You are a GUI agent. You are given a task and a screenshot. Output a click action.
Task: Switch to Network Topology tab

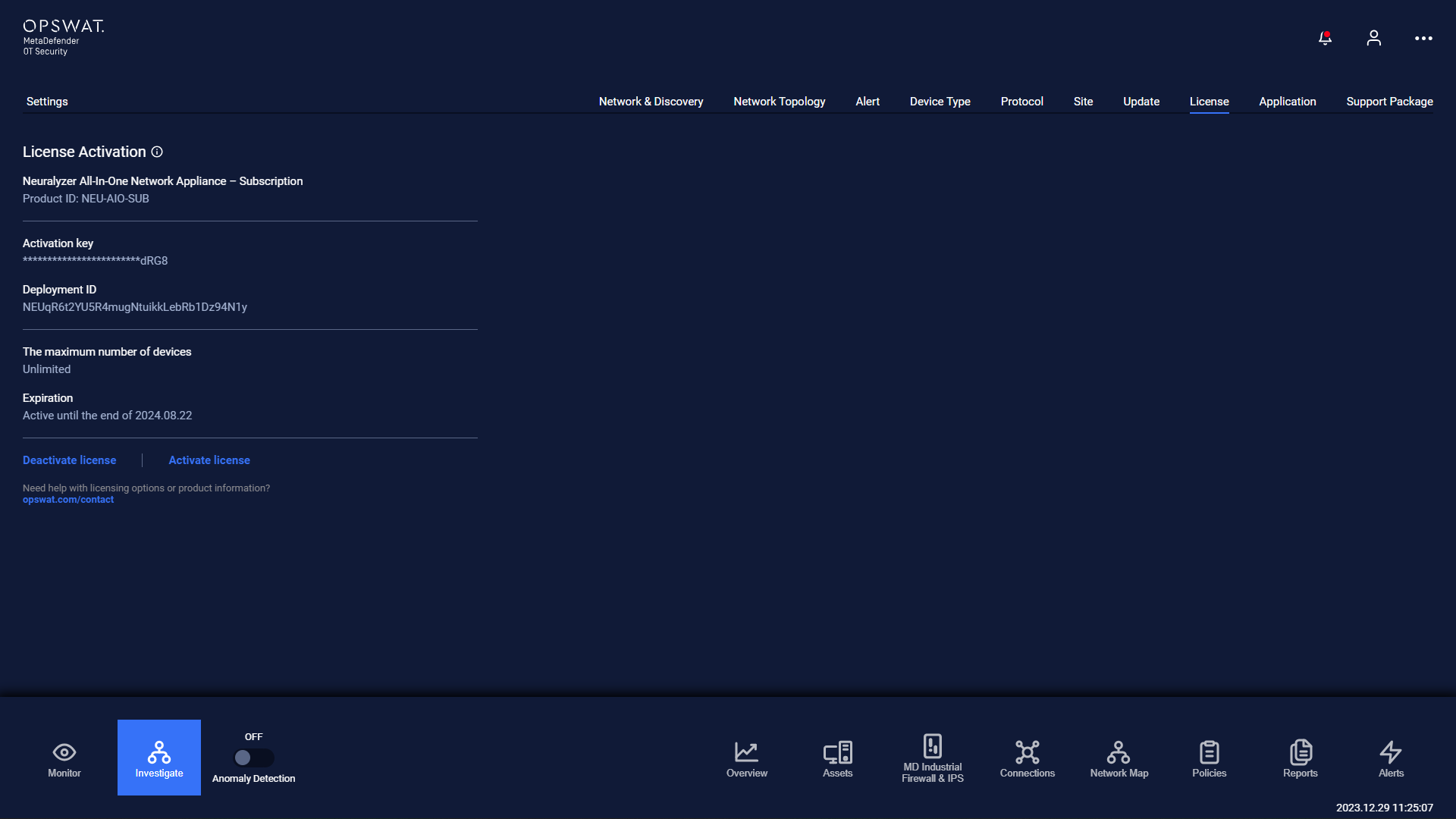[779, 102]
